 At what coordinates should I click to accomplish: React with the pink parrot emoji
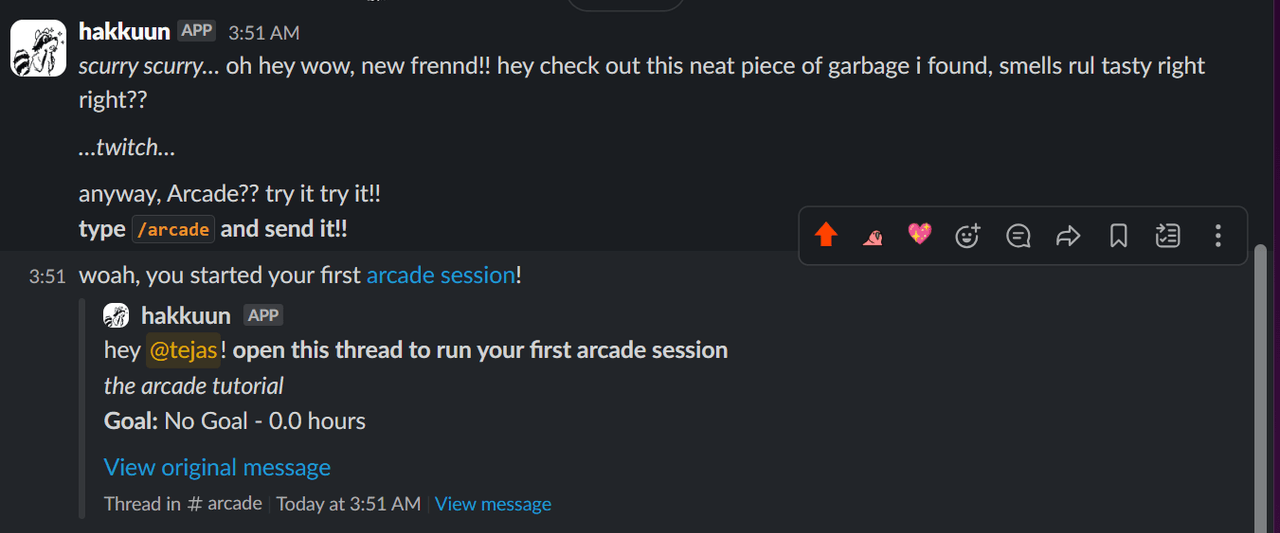tap(872, 236)
